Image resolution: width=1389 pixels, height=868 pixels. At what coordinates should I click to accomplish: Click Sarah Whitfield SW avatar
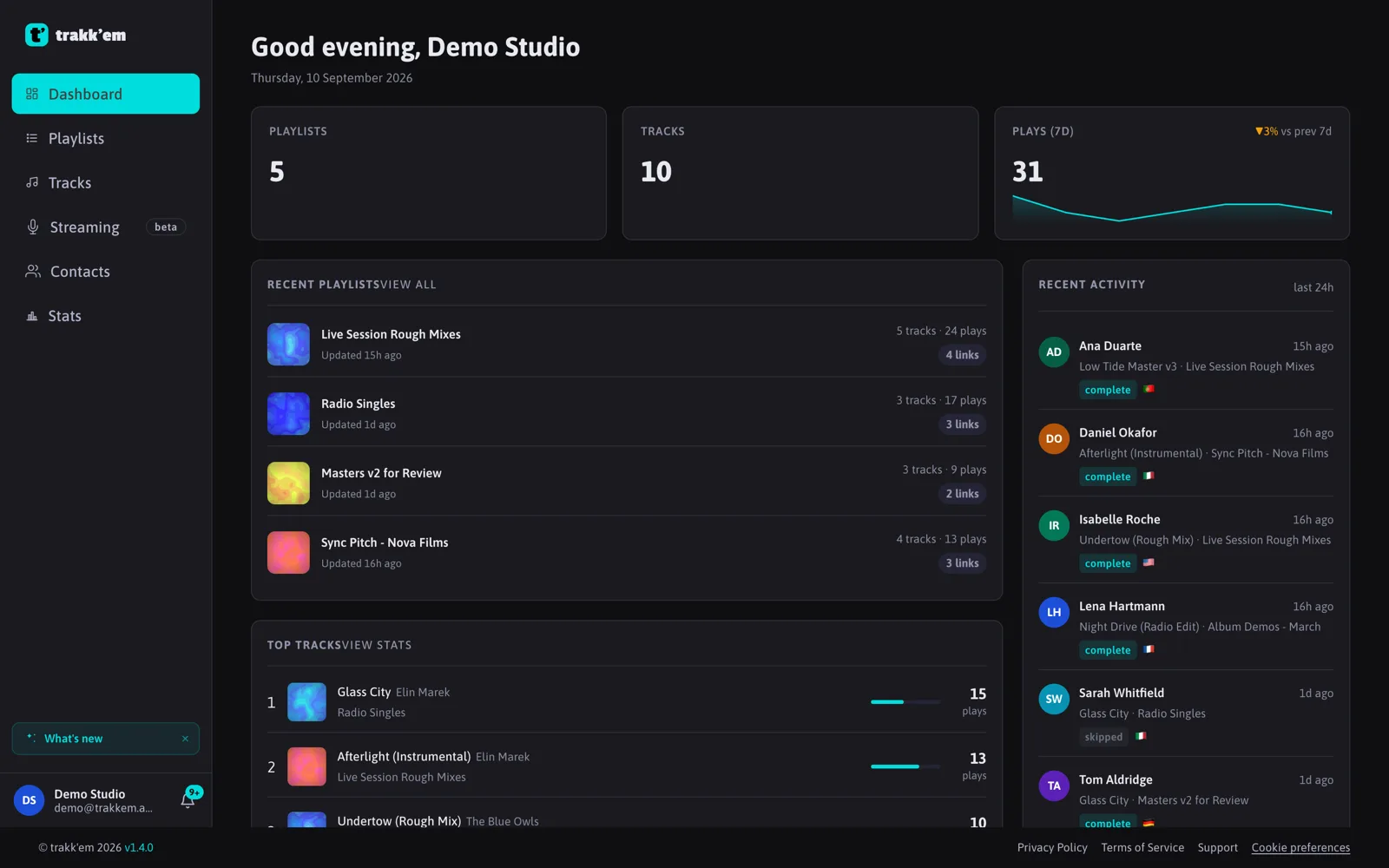point(1054,699)
